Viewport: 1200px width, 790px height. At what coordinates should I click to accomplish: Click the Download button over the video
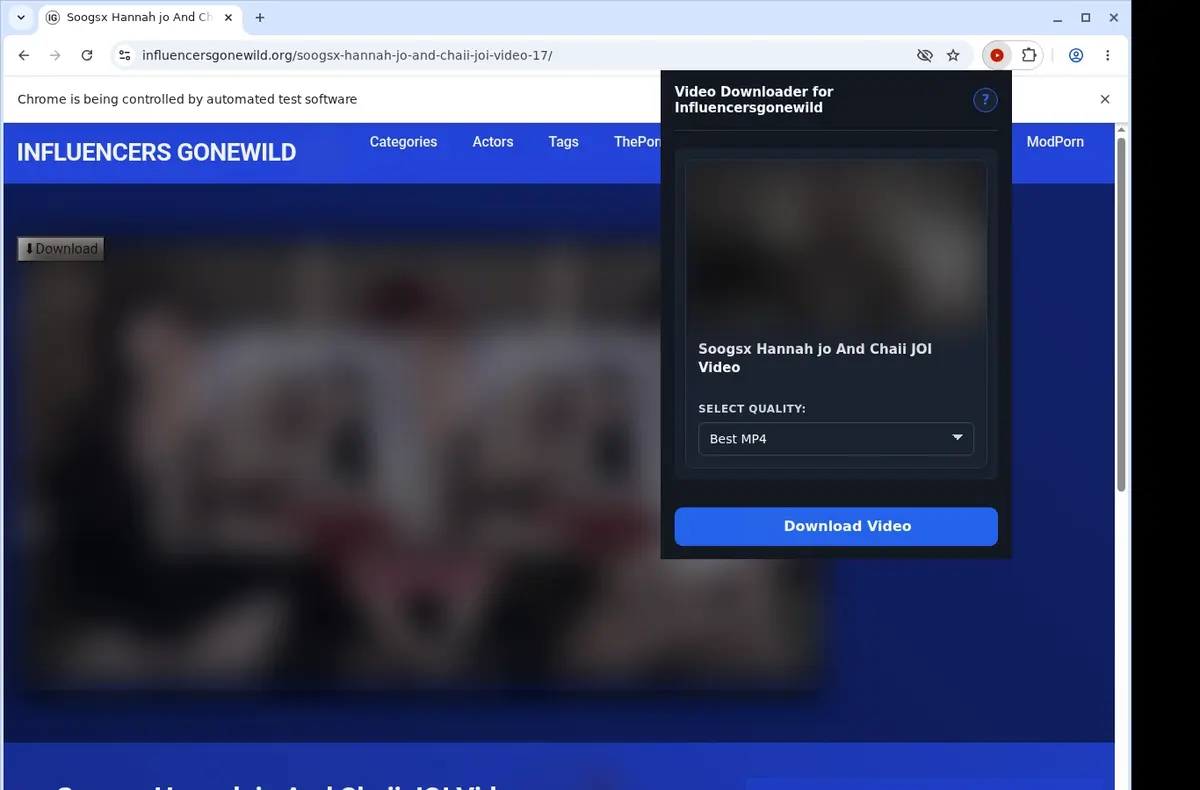pyautogui.click(x=61, y=249)
